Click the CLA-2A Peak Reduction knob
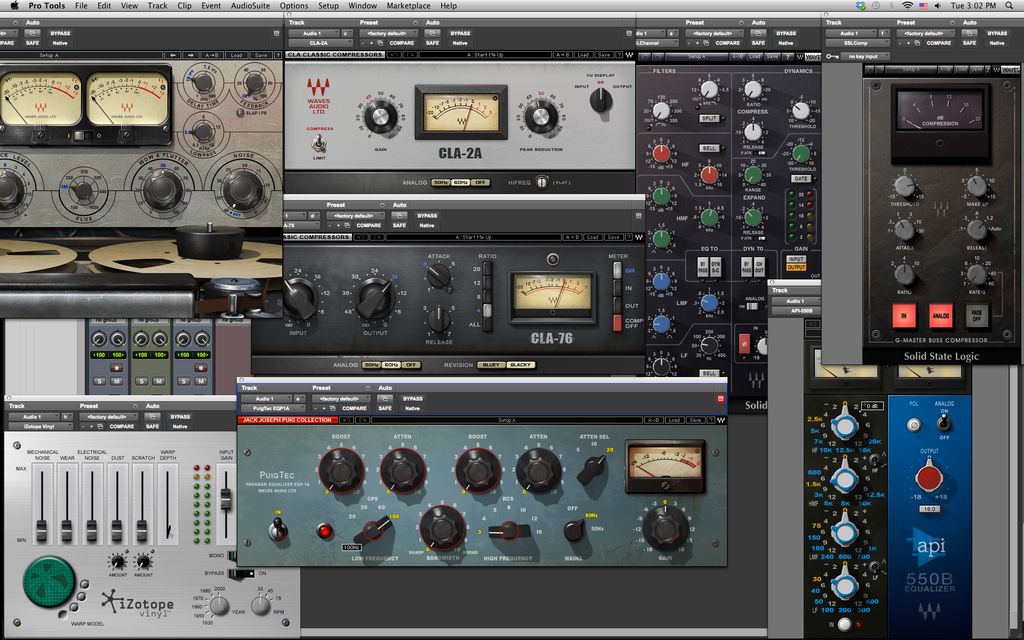Screen dimensions: 1024x640 pos(541,118)
